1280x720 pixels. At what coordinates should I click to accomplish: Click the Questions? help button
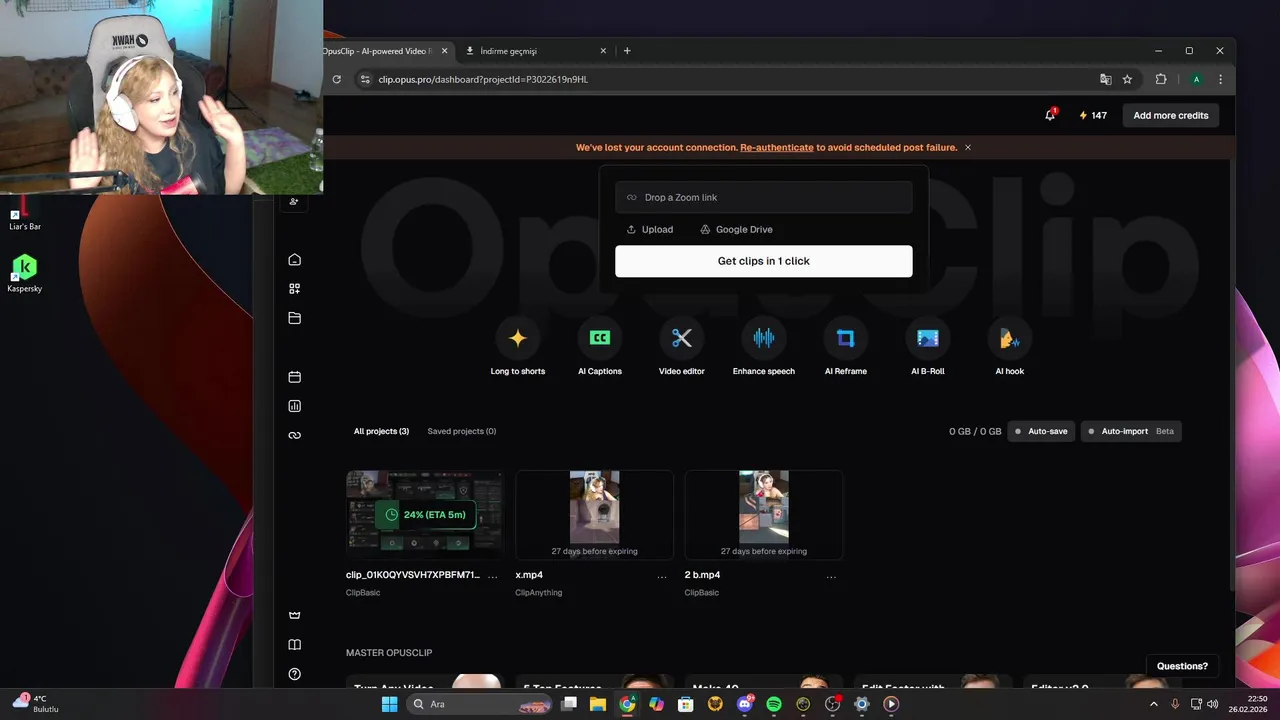pos(1182,666)
